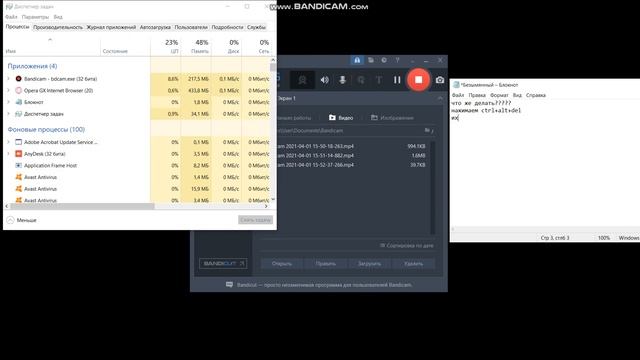Toggle Bandicam mouse cursor effect icon
Image resolution: width=640 pixels, height=360 pixels.
[x=361, y=80]
